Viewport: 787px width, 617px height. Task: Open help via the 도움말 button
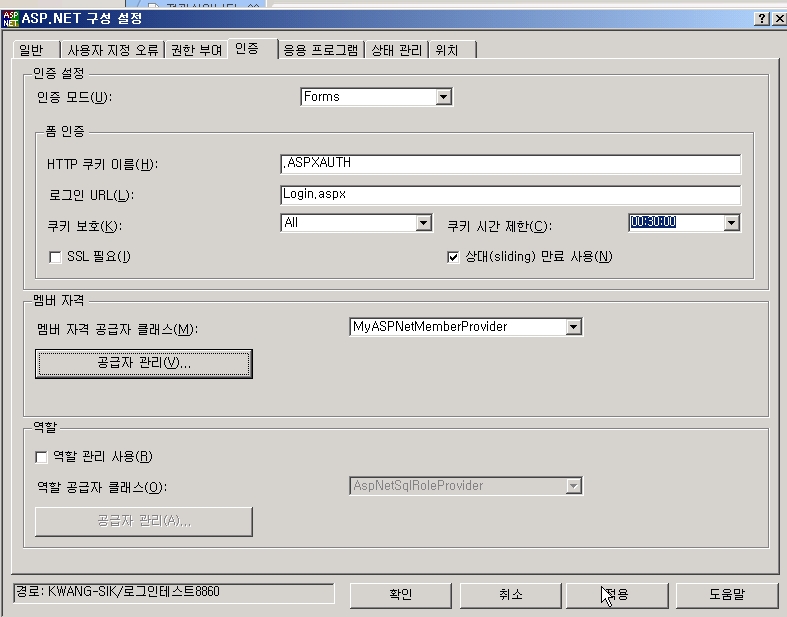pyautogui.click(x=727, y=595)
